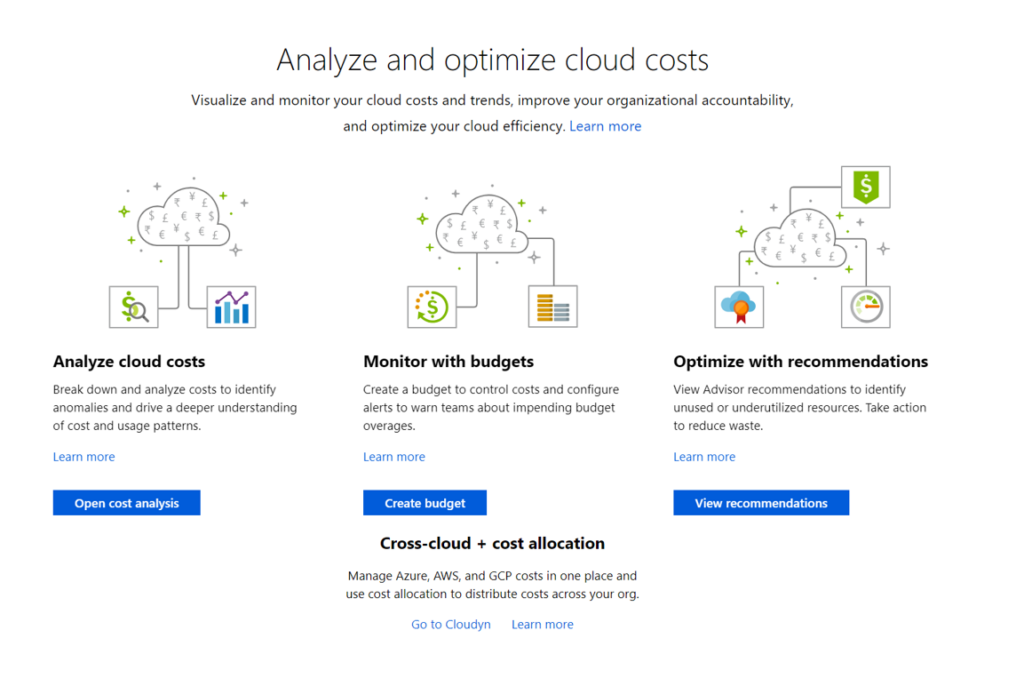The height and width of the screenshot is (678, 1024).
Task: Click the green shield dollar icon
Action: coord(864,185)
